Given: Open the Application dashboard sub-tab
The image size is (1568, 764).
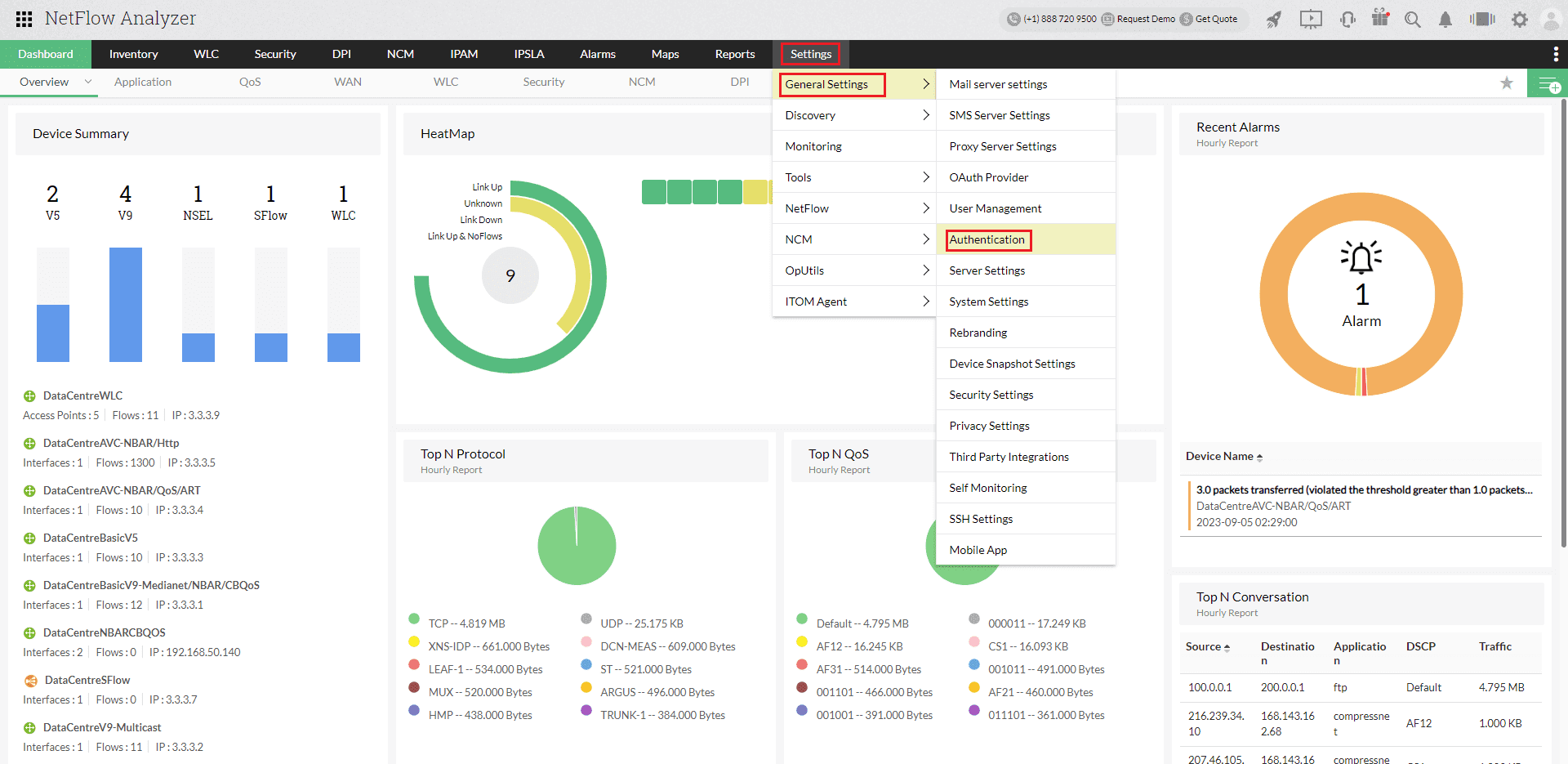Looking at the screenshot, I should [143, 82].
